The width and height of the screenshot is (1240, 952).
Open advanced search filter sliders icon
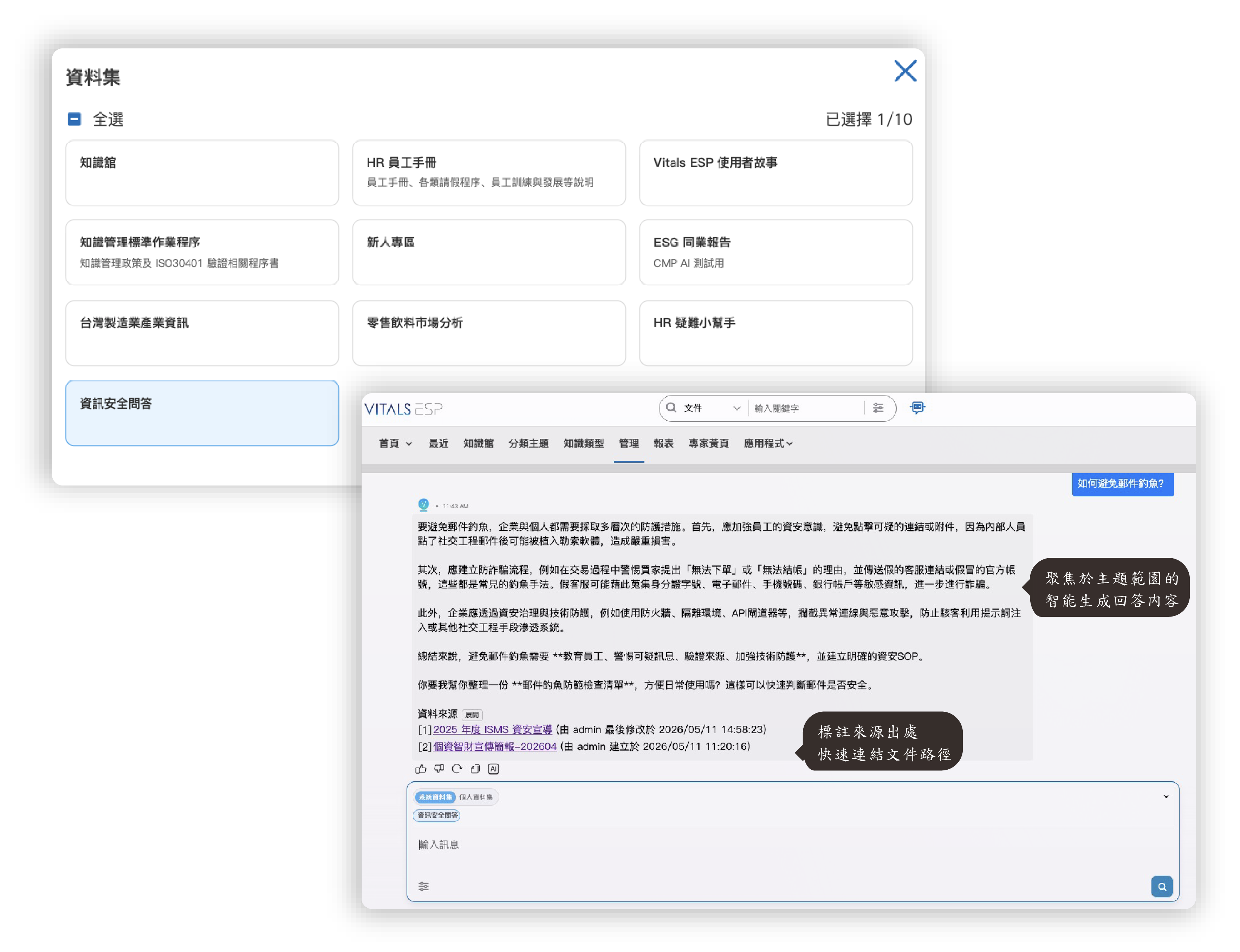coord(877,408)
